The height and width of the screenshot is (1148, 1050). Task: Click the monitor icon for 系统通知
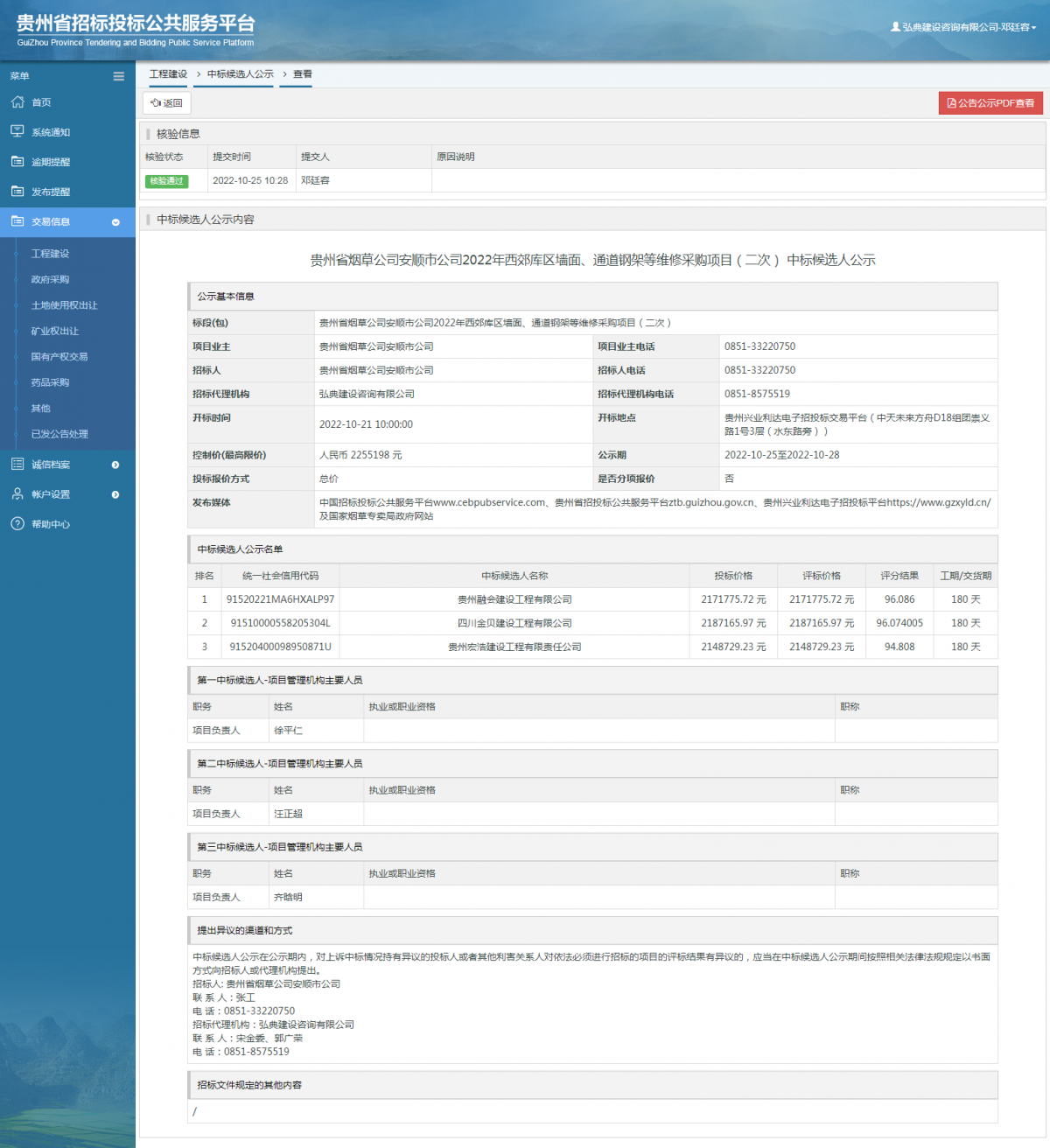(17, 131)
